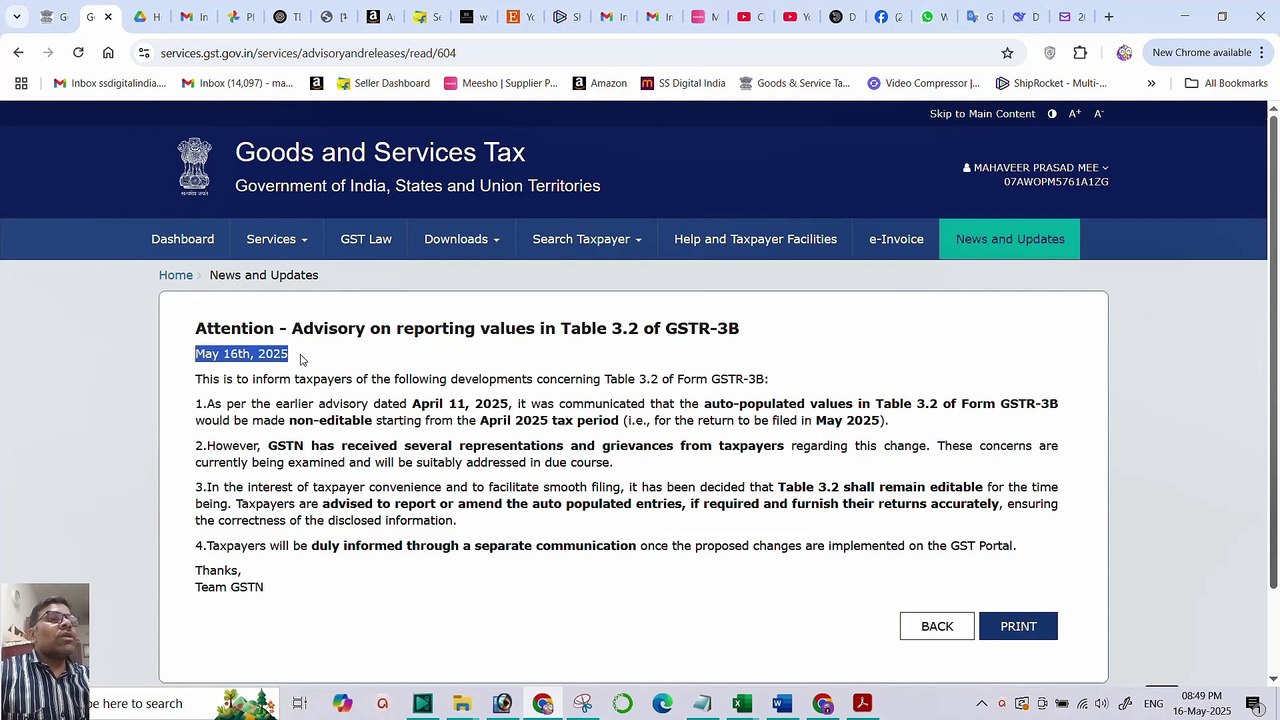This screenshot has height=720, width=1280.
Task: Open the Chrome extensions puzzle icon
Action: tap(1080, 53)
